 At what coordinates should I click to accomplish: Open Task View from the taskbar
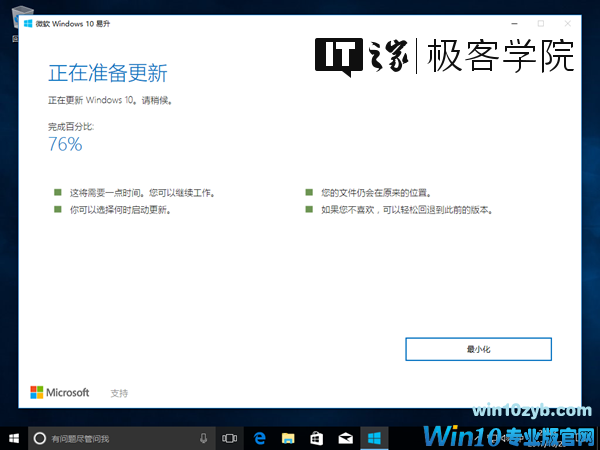pyautogui.click(x=230, y=438)
